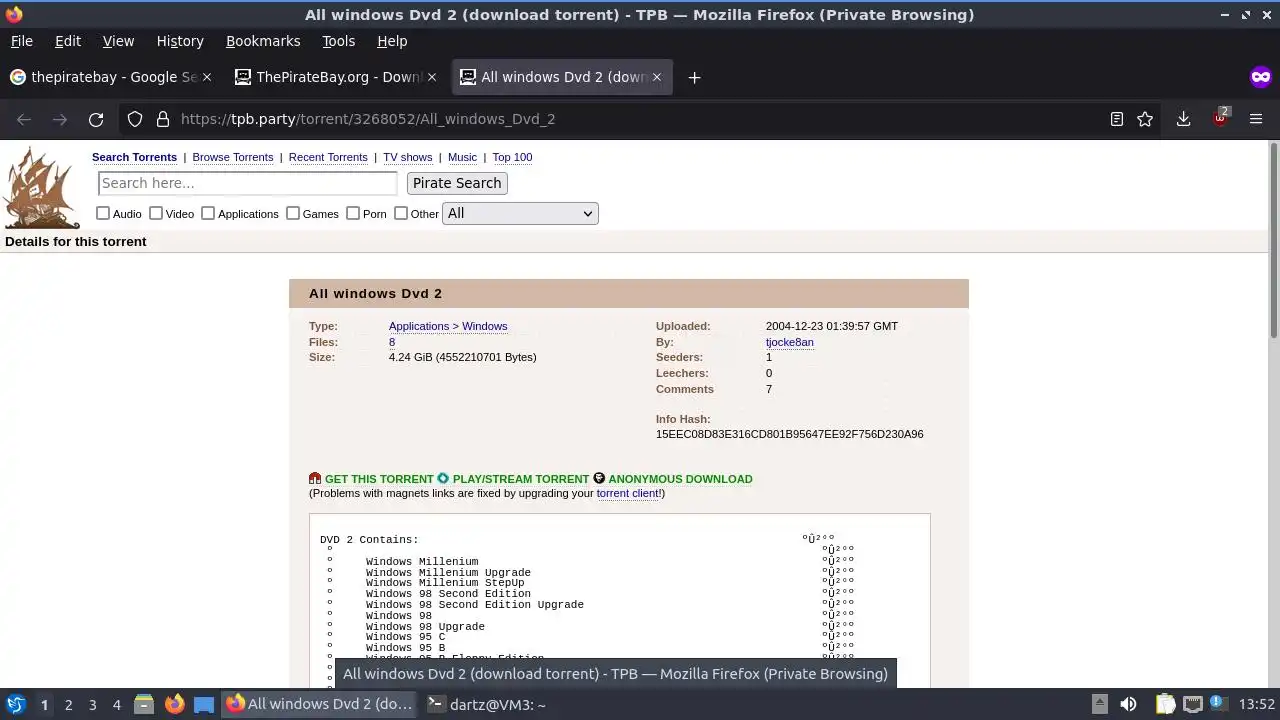Viewport: 1280px width, 720px height.
Task: Open the Bookmarks menu
Action: point(263,41)
